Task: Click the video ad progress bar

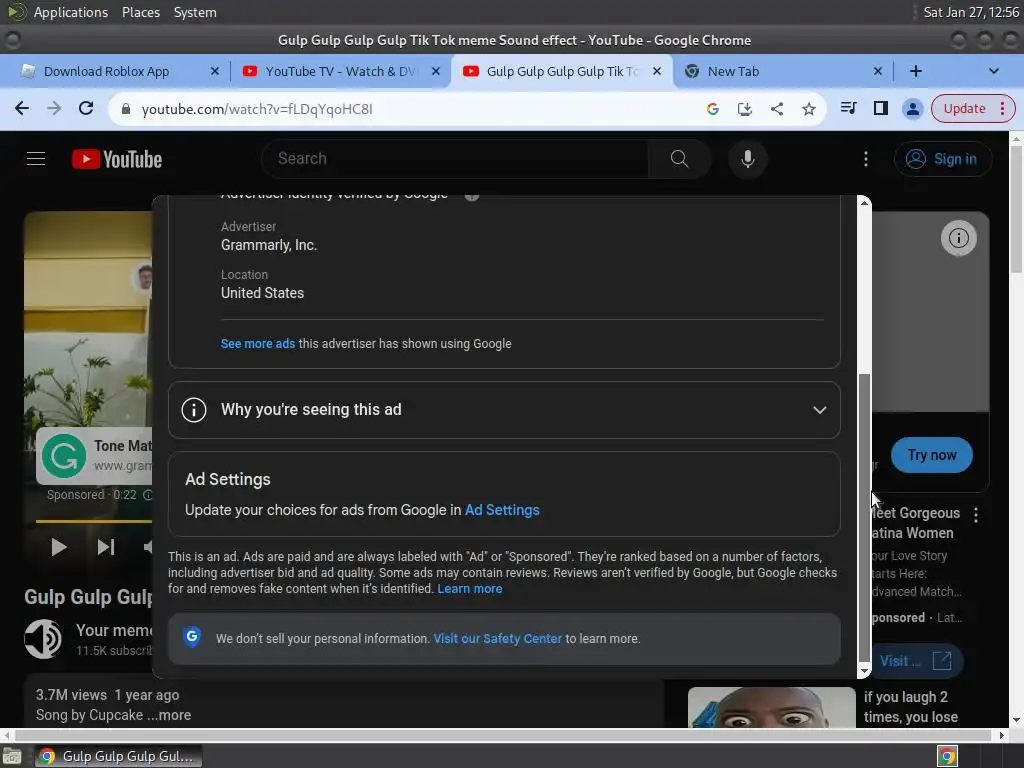Action: click(94, 520)
